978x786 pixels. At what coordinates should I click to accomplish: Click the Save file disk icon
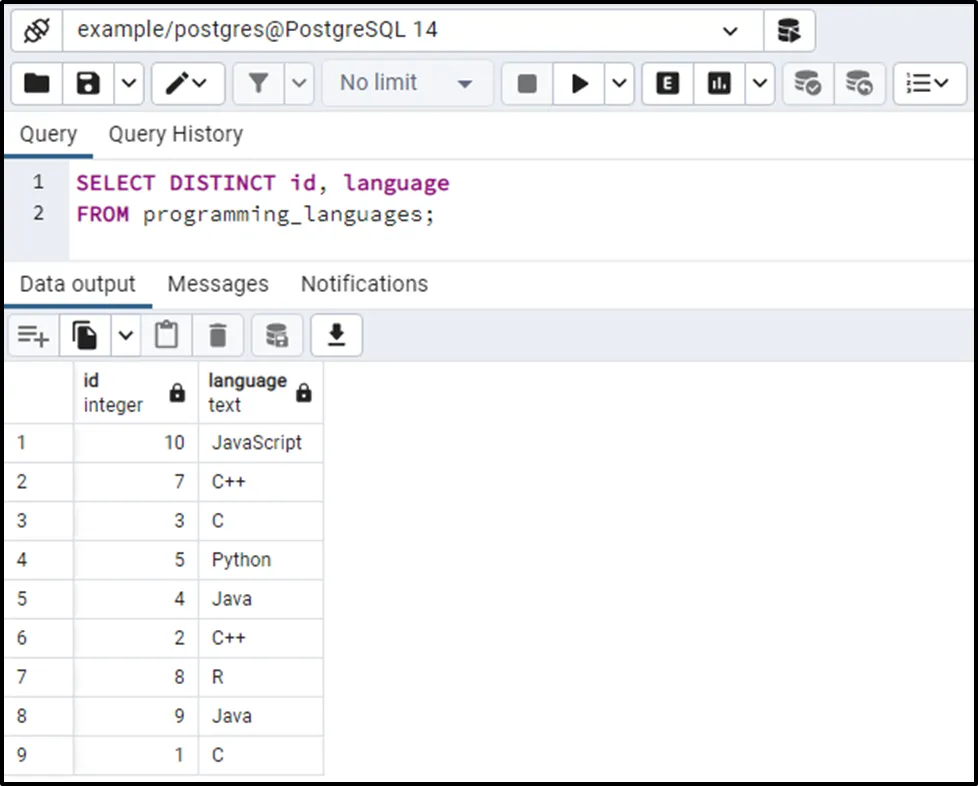pos(89,83)
